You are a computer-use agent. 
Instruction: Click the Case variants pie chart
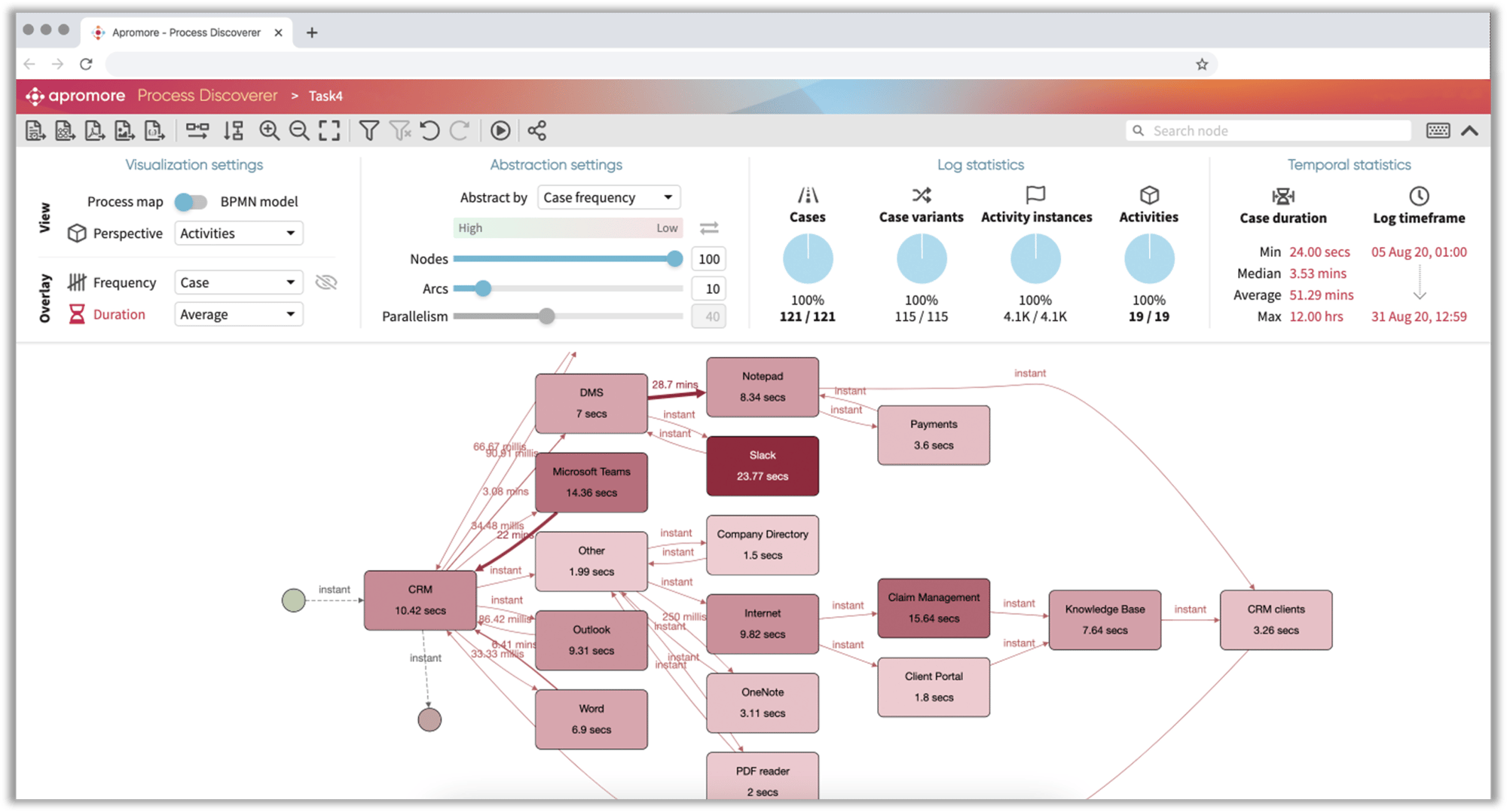tap(922, 258)
